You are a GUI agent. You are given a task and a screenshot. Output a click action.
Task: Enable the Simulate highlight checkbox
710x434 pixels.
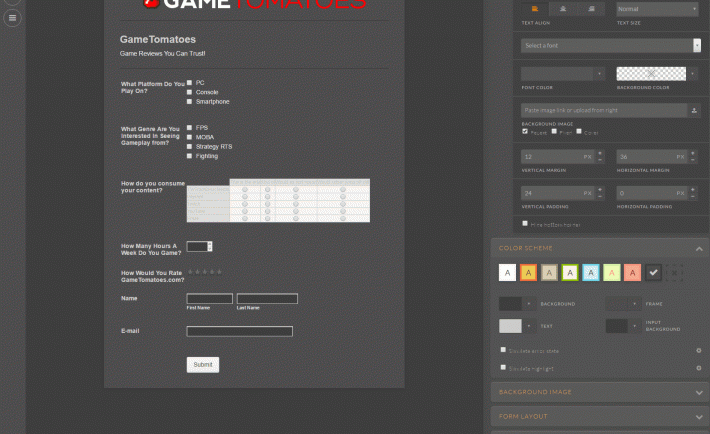[x=503, y=367]
